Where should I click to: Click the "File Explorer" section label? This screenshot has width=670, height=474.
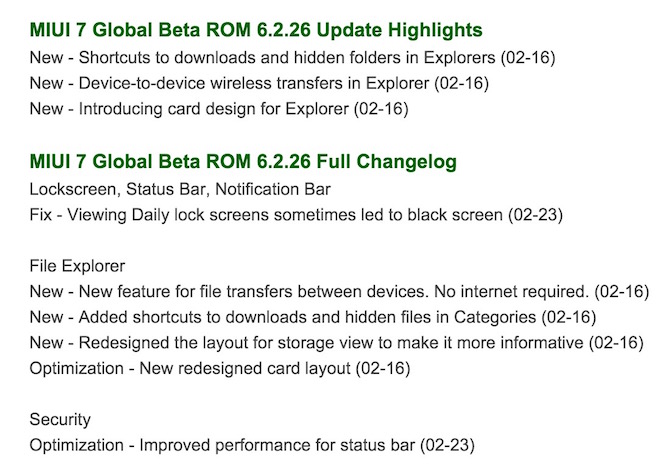[x=76, y=266]
